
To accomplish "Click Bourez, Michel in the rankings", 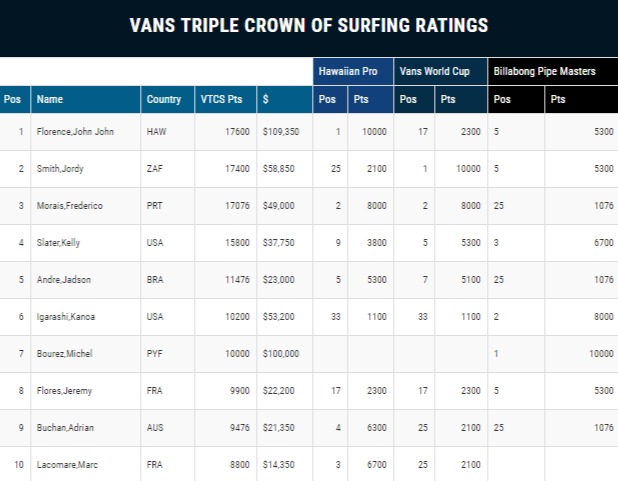I will (64, 354).
